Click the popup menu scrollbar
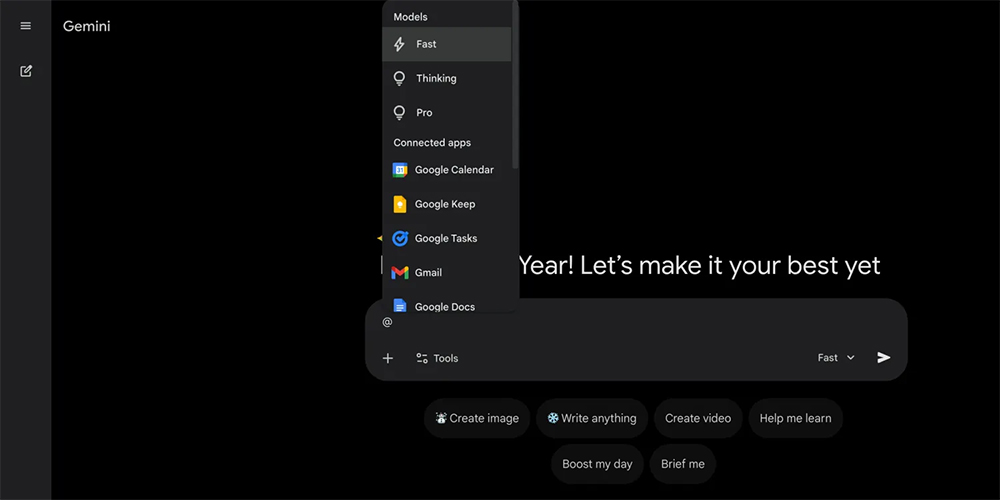Viewport: 1000px width, 500px height. pyautogui.click(x=515, y=86)
